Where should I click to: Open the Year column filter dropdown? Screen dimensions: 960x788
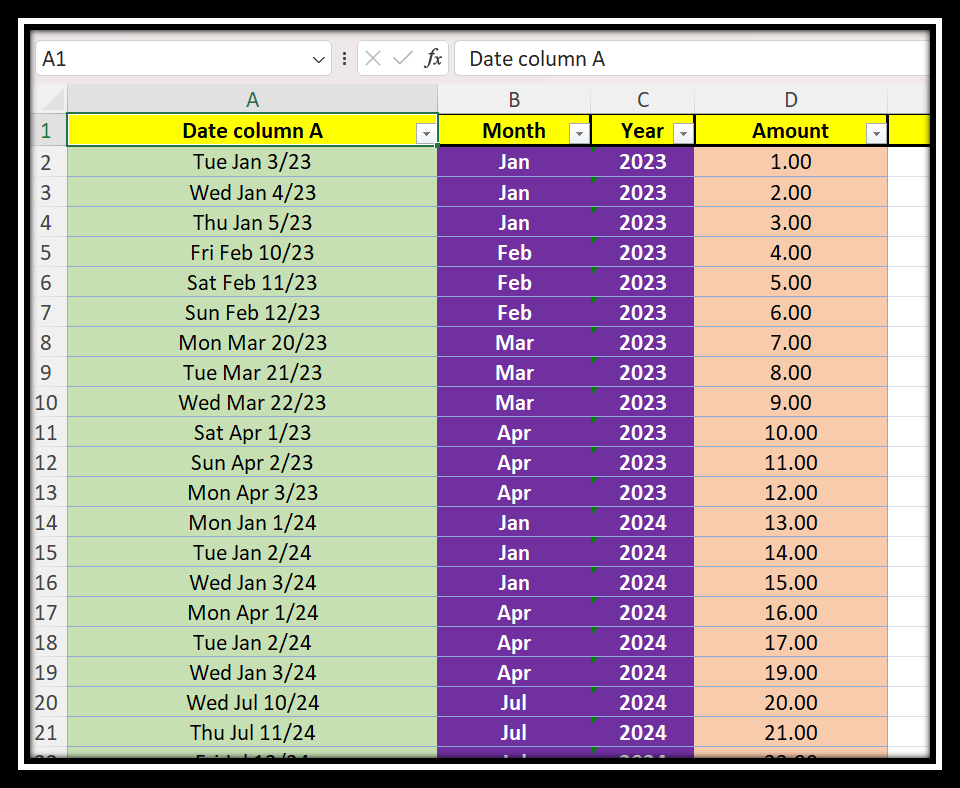click(x=683, y=133)
